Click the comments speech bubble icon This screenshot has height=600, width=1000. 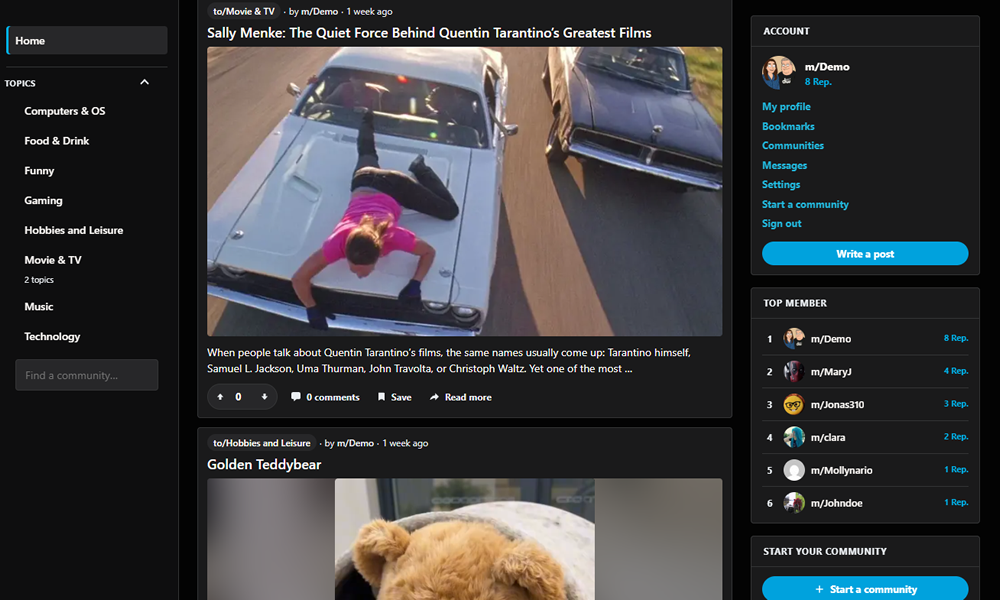click(x=295, y=397)
